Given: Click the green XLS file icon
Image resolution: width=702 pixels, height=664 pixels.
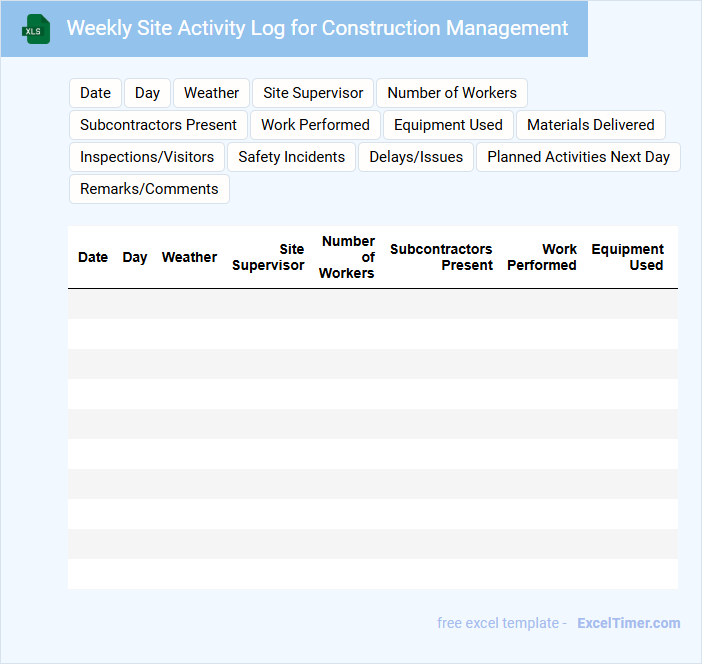Looking at the screenshot, I should pyautogui.click(x=36, y=29).
